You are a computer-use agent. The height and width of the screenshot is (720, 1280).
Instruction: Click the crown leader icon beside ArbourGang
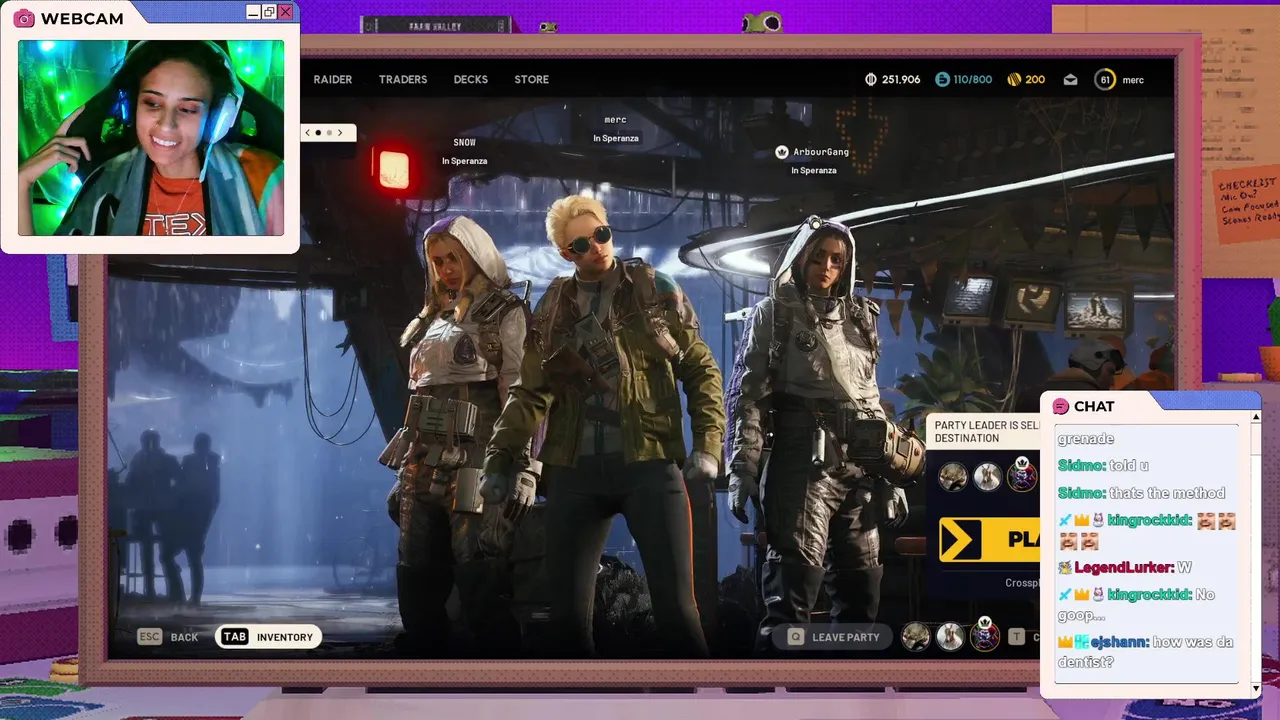[782, 152]
